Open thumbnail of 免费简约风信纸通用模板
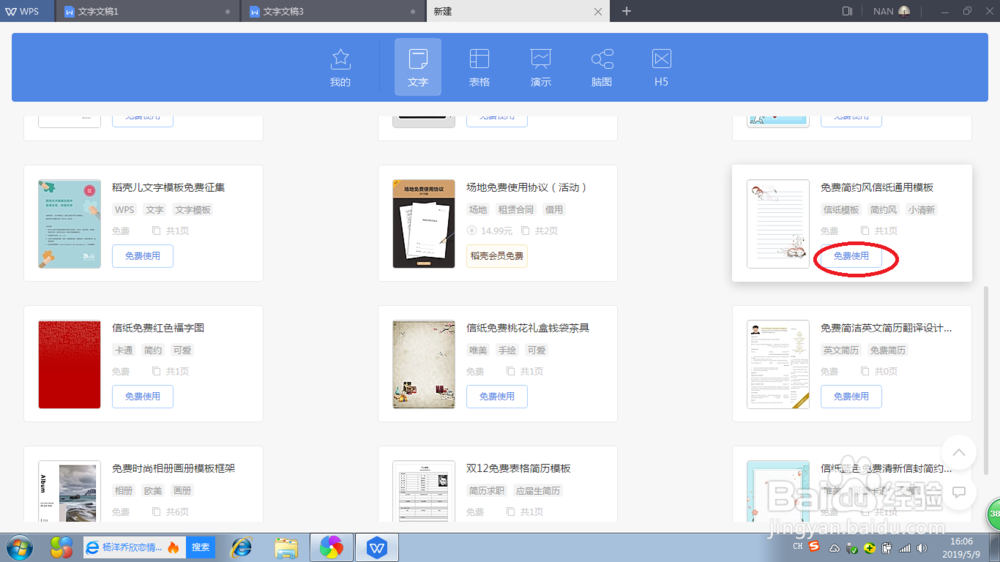 point(778,224)
